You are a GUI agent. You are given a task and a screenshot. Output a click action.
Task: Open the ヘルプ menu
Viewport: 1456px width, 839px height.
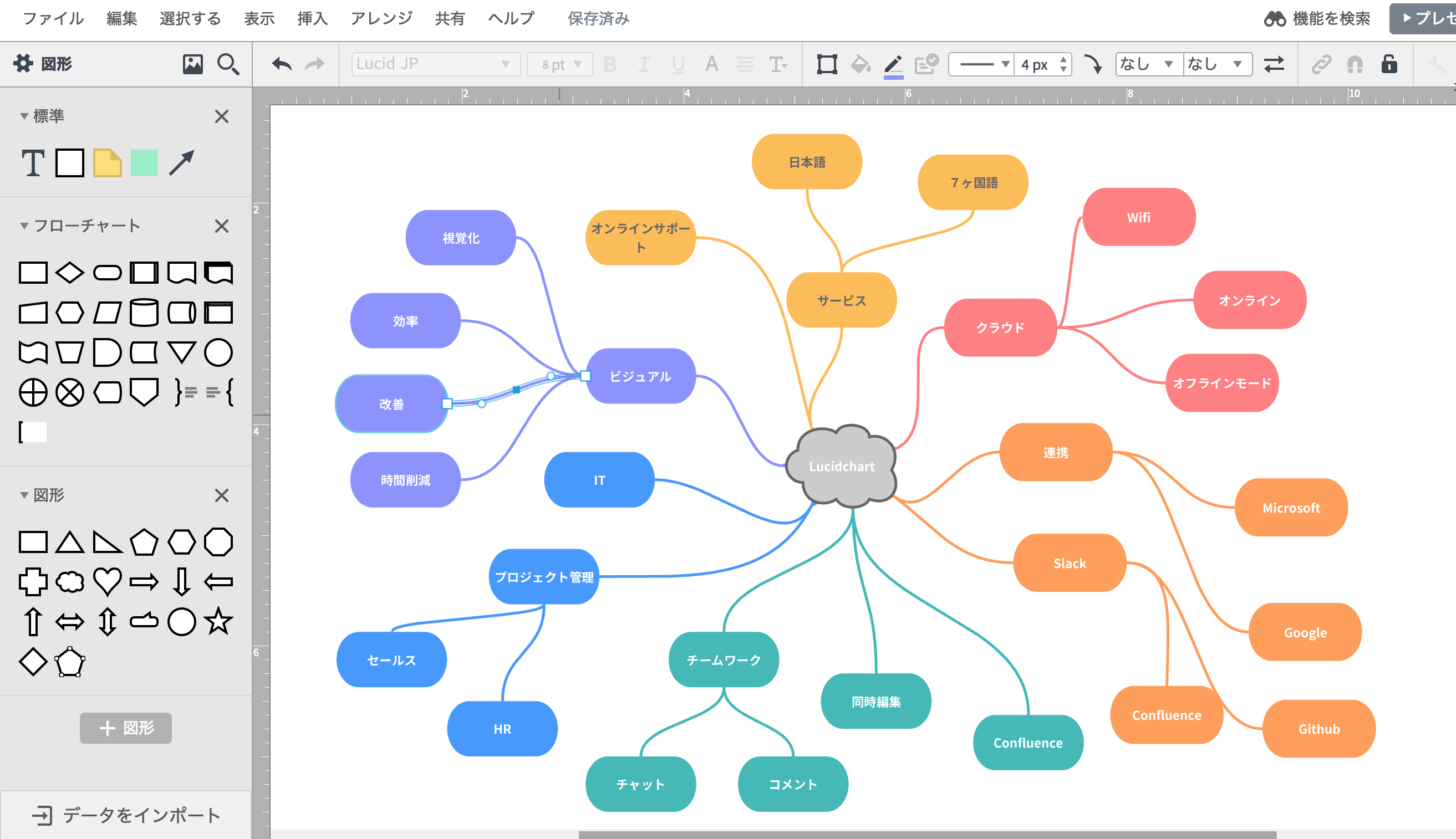pyautogui.click(x=511, y=18)
